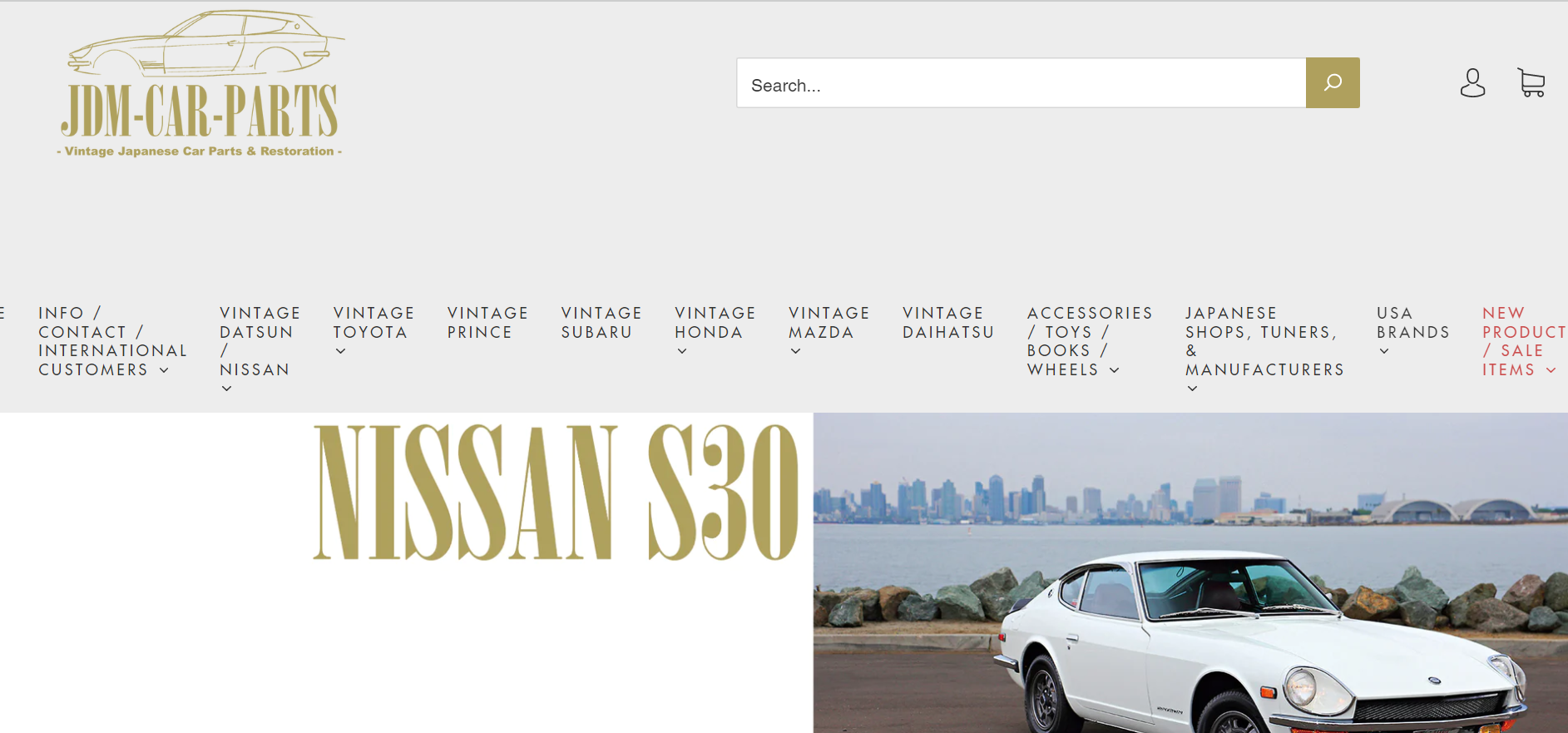Expand the Accessories / Toys / Books chevron

click(x=1115, y=370)
